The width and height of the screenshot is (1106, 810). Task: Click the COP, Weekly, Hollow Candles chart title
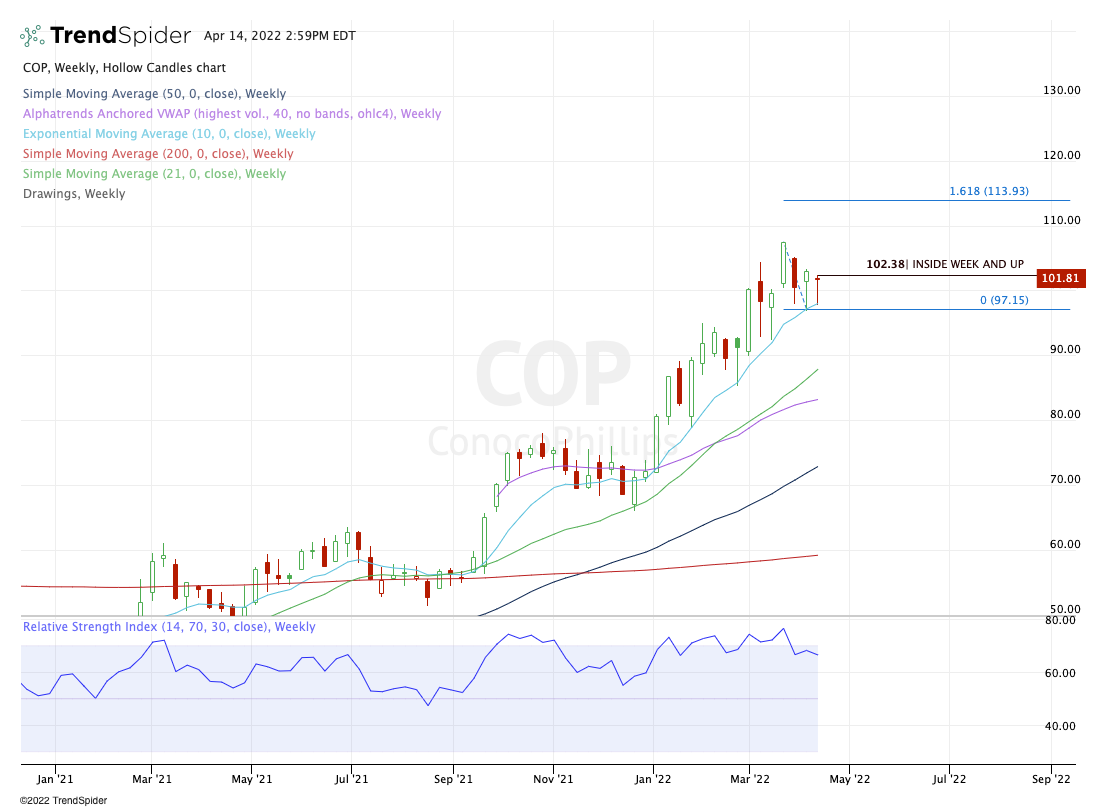point(124,68)
